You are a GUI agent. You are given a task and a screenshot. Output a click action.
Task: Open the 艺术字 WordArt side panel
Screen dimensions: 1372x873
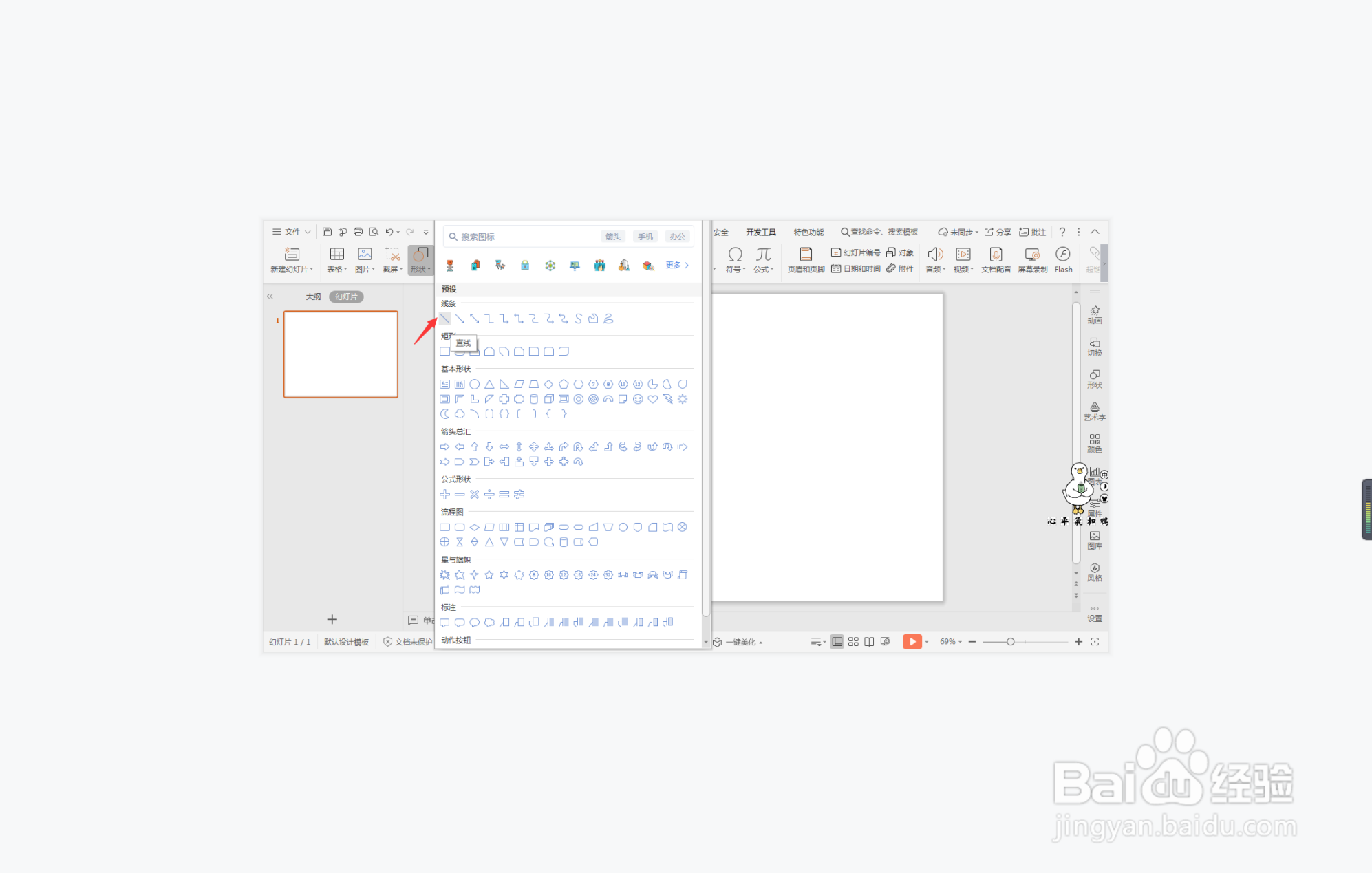tap(1094, 411)
